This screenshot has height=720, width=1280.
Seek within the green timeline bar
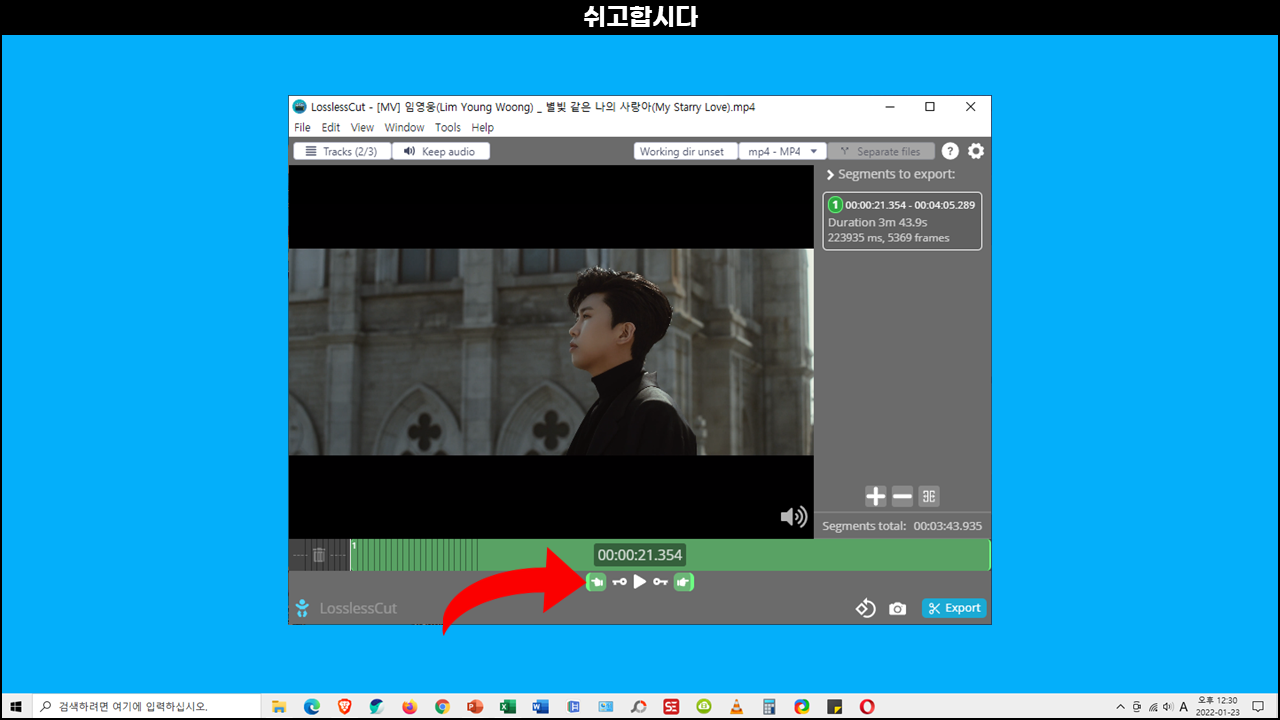[670, 555]
